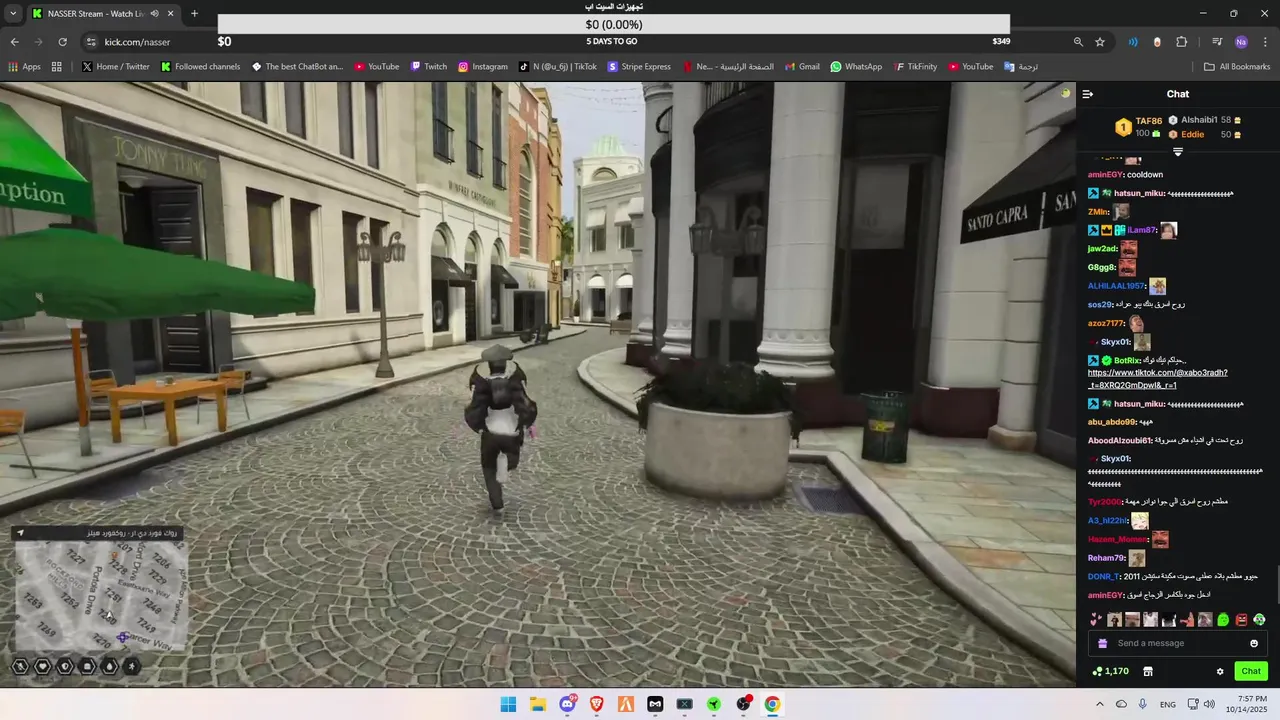The image size is (1280, 720).
Task: Mute the NASSER Stream tab audio
Action: tap(154, 14)
